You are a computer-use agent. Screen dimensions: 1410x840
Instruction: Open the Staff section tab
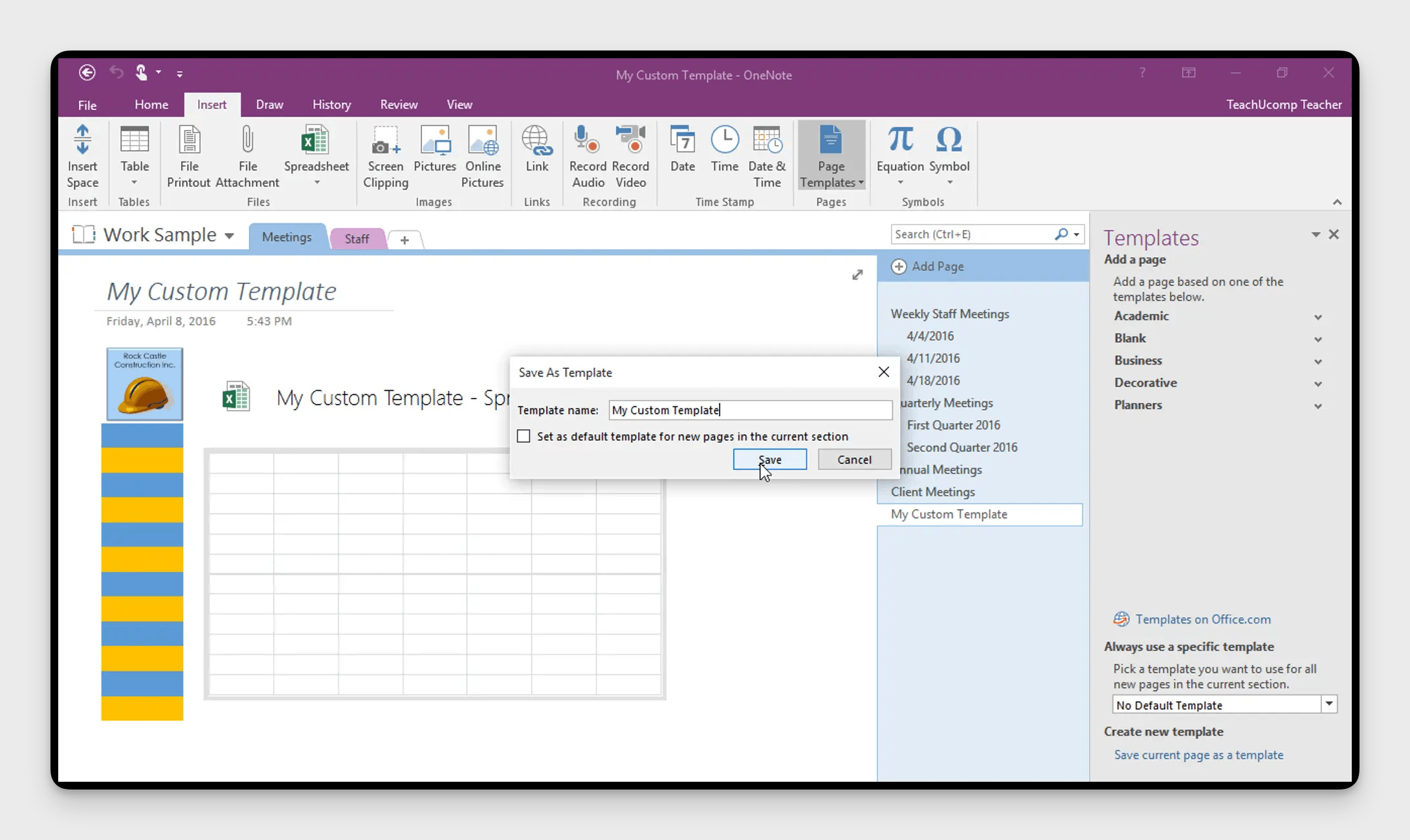coord(357,239)
